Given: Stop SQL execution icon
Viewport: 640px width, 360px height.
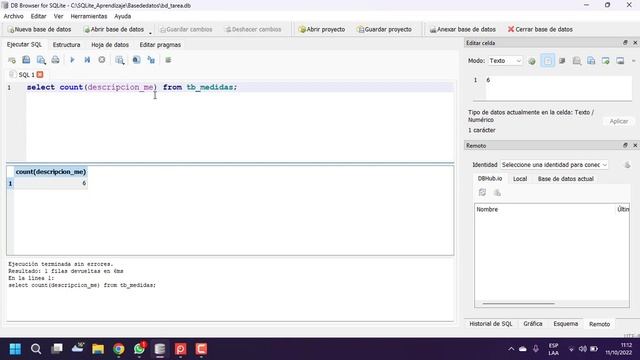Looking at the screenshot, I should (x=102, y=60).
